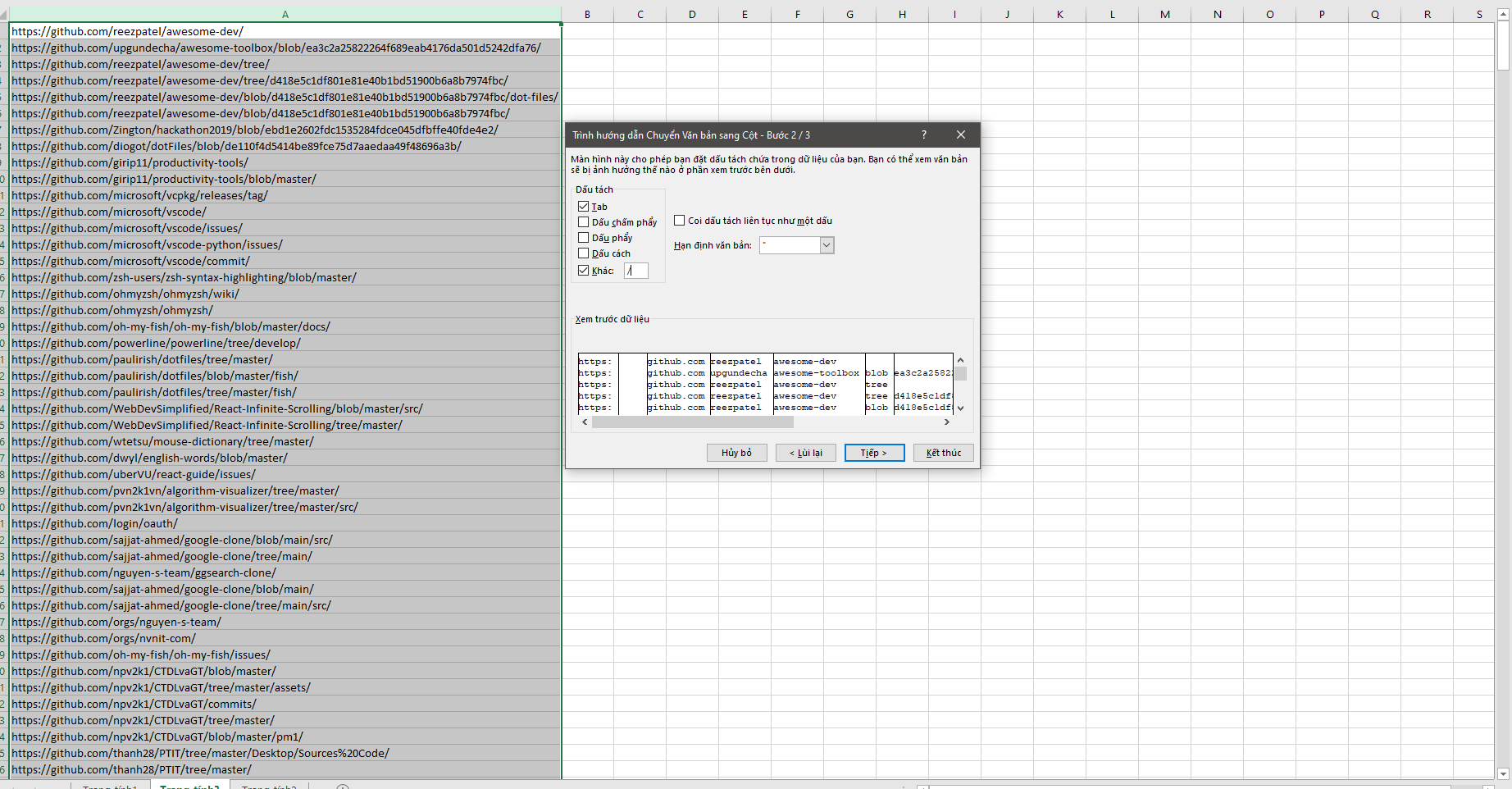Click the 'Hủy bỏ' button
The height and width of the screenshot is (789, 1512).
736,453
